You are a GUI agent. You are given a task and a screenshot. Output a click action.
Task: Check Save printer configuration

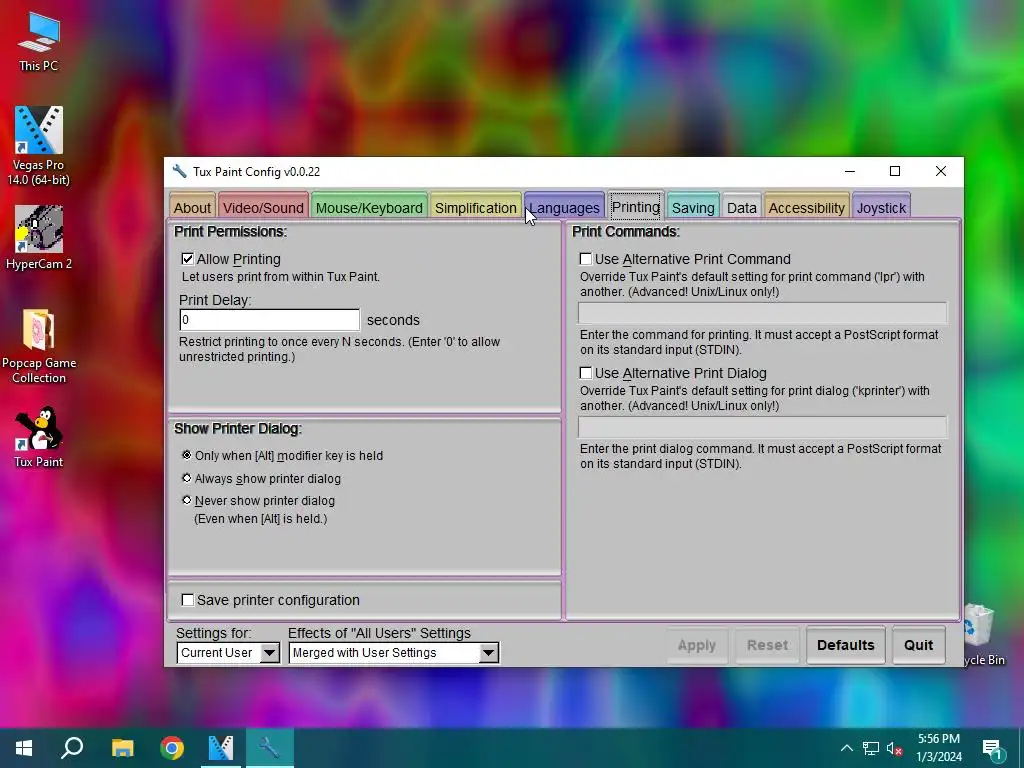point(187,600)
